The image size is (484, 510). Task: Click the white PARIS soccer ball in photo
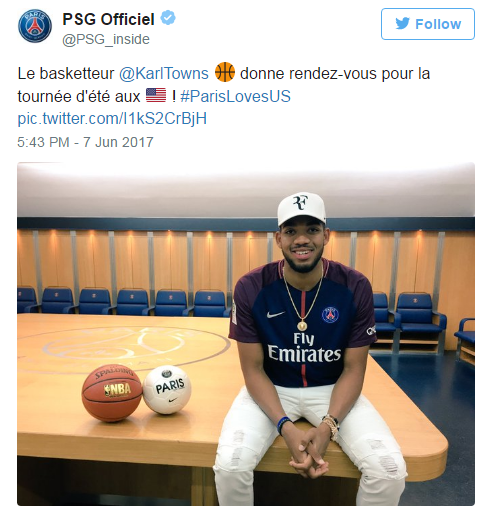(167, 390)
